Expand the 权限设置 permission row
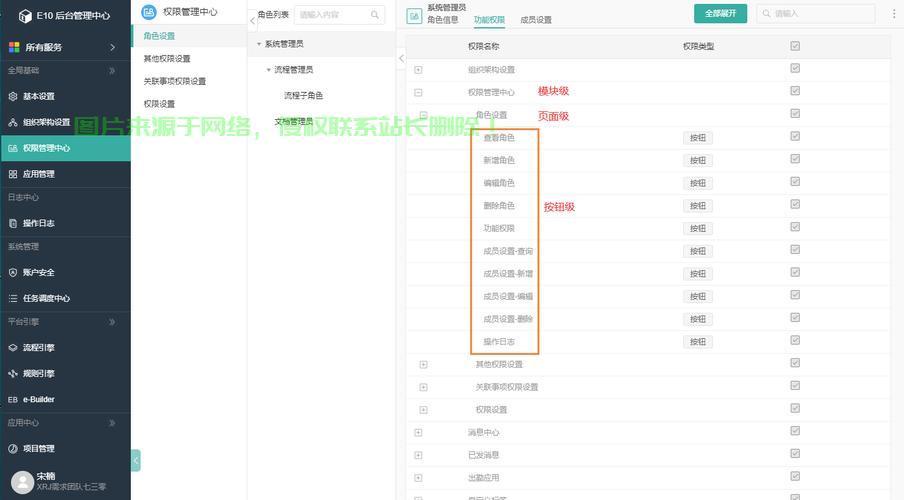The height and width of the screenshot is (500, 904). 423,409
